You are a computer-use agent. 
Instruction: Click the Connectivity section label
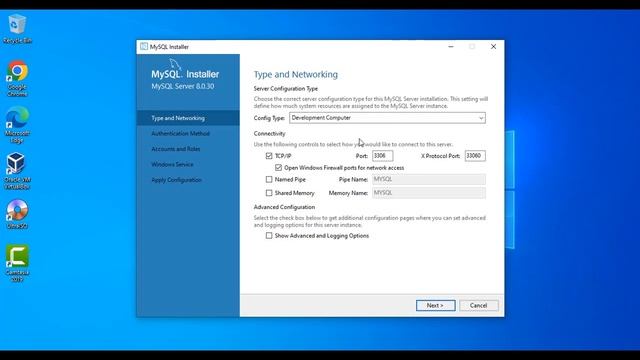(269, 133)
